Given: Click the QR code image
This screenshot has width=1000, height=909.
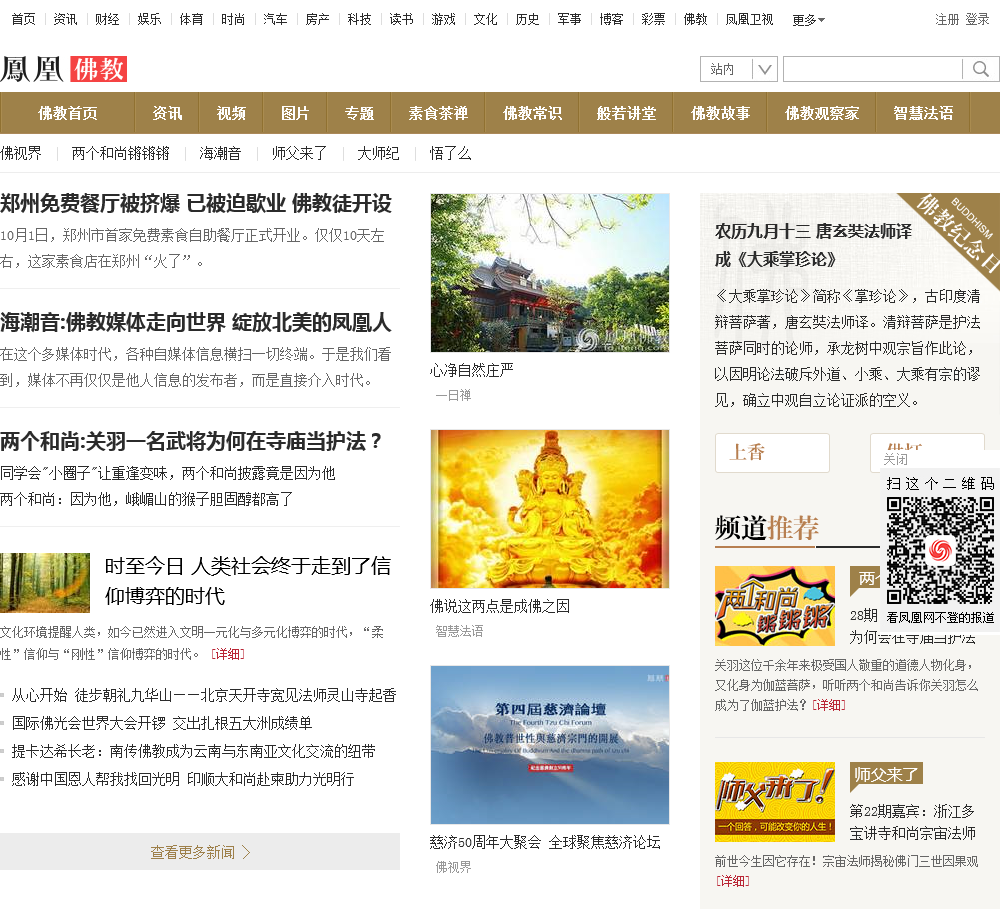Looking at the screenshot, I should click(x=940, y=551).
